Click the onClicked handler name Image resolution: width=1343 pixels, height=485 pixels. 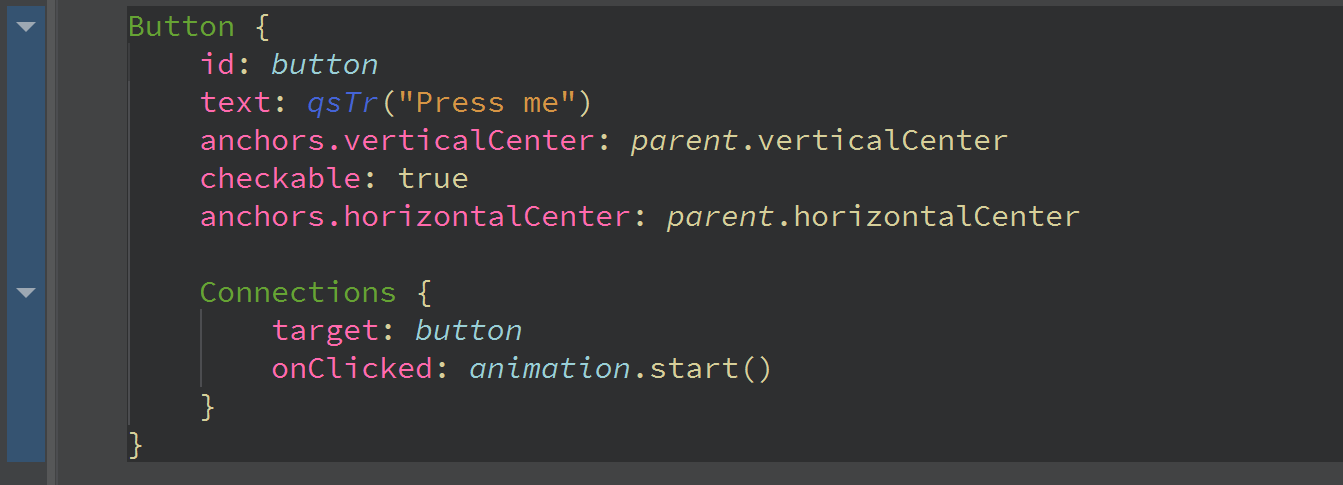pos(351,369)
